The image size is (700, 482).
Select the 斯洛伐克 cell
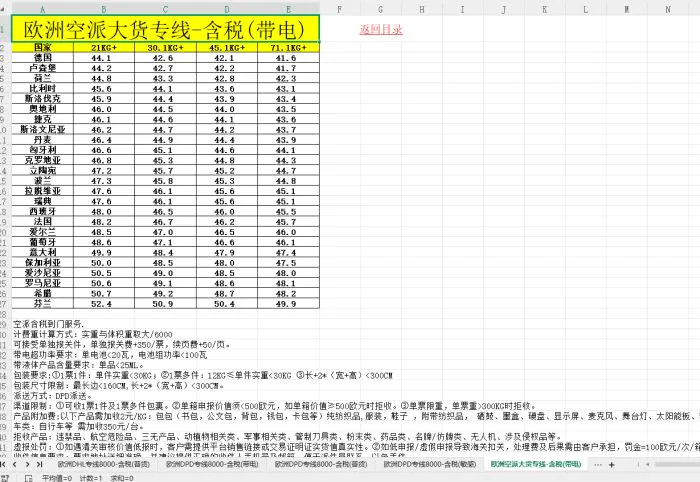[42, 99]
